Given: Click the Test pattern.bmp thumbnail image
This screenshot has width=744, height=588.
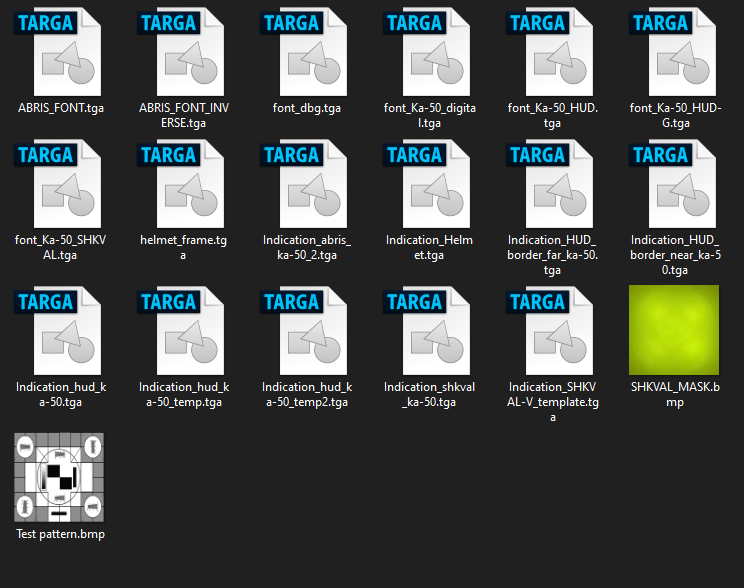Looking at the screenshot, I should click(x=59, y=477).
